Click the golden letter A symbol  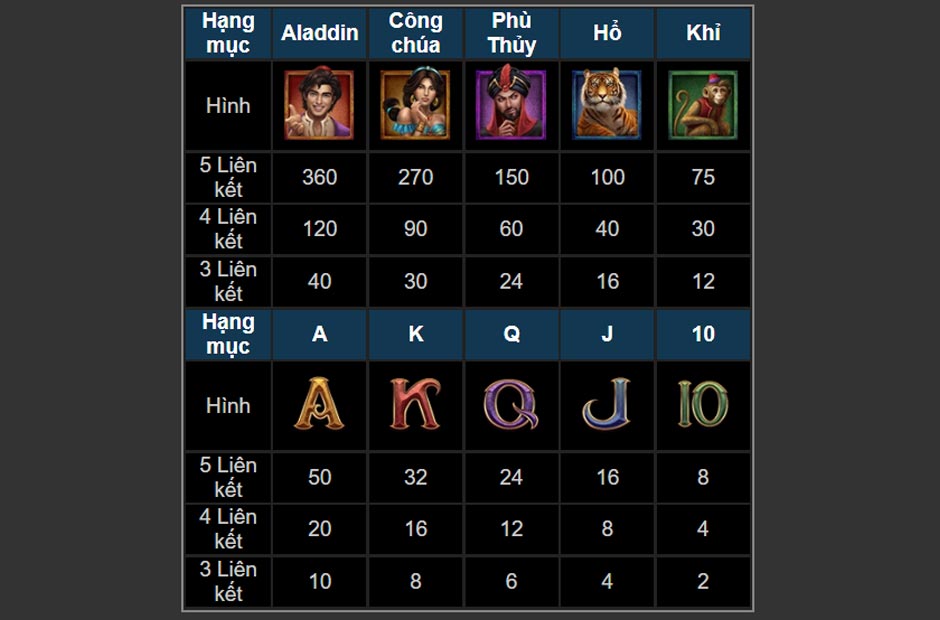click(319, 404)
